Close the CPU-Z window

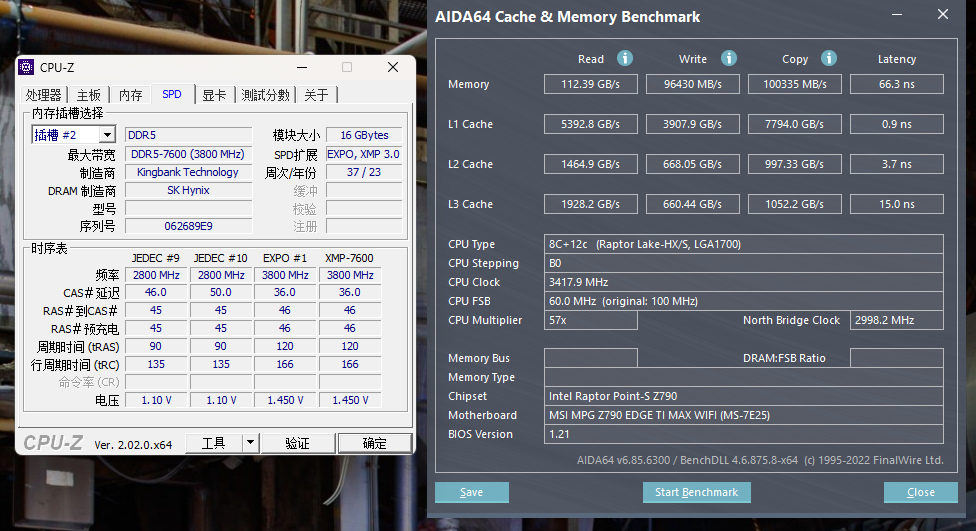[393, 67]
